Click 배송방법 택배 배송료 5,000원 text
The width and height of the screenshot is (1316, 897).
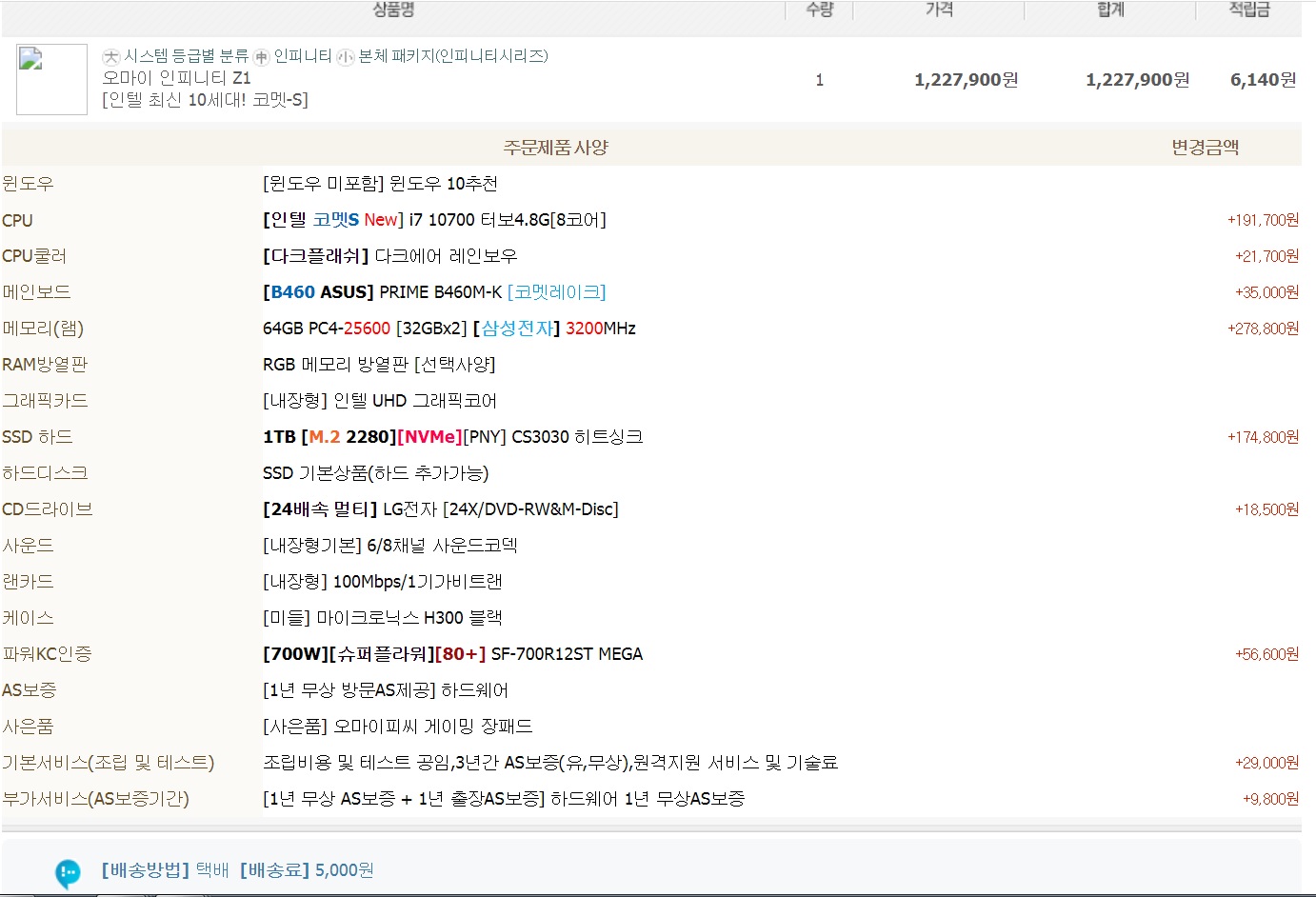pos(237,870)
